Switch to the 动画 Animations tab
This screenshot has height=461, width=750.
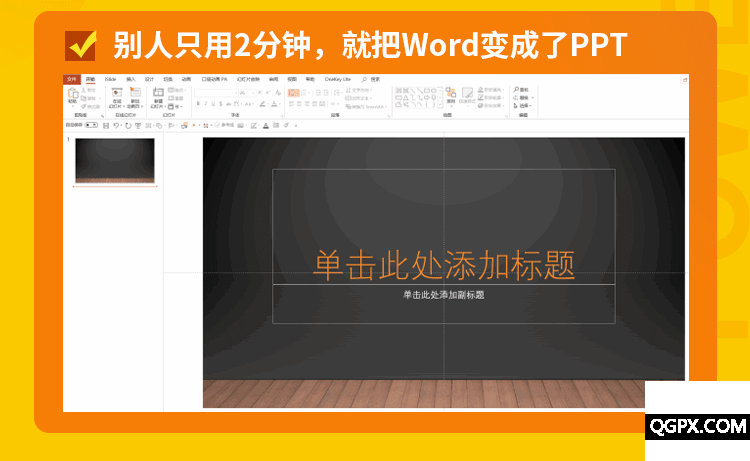click(x=187, y=79)
